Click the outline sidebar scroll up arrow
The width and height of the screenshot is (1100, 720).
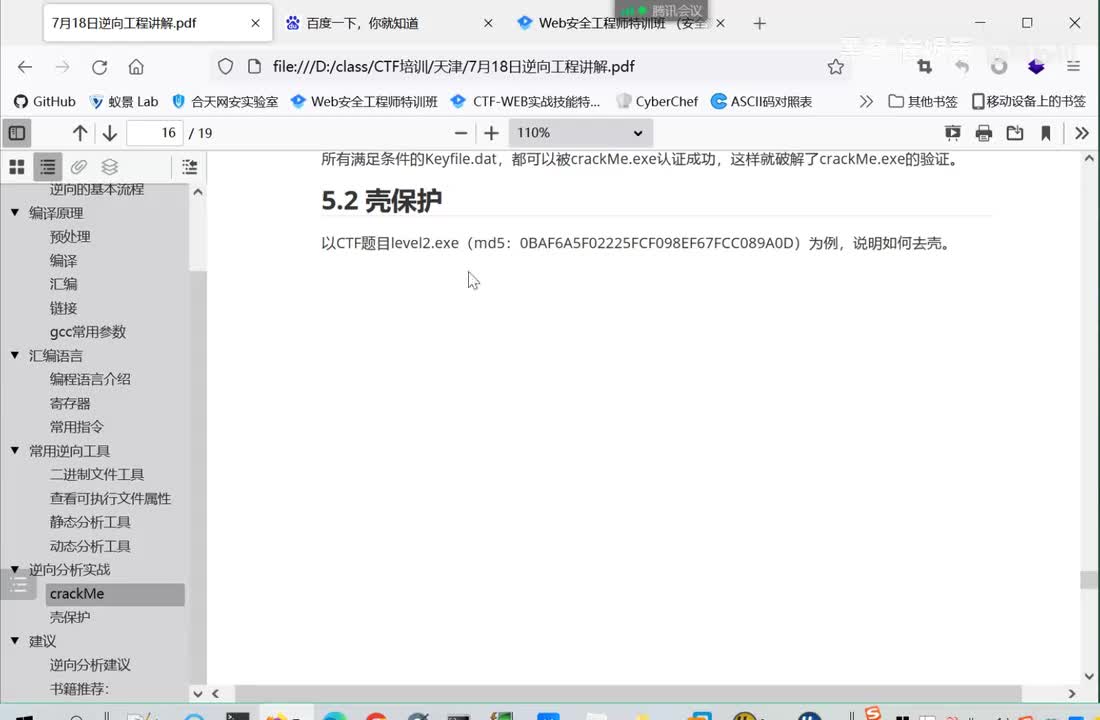pos(198,192)
